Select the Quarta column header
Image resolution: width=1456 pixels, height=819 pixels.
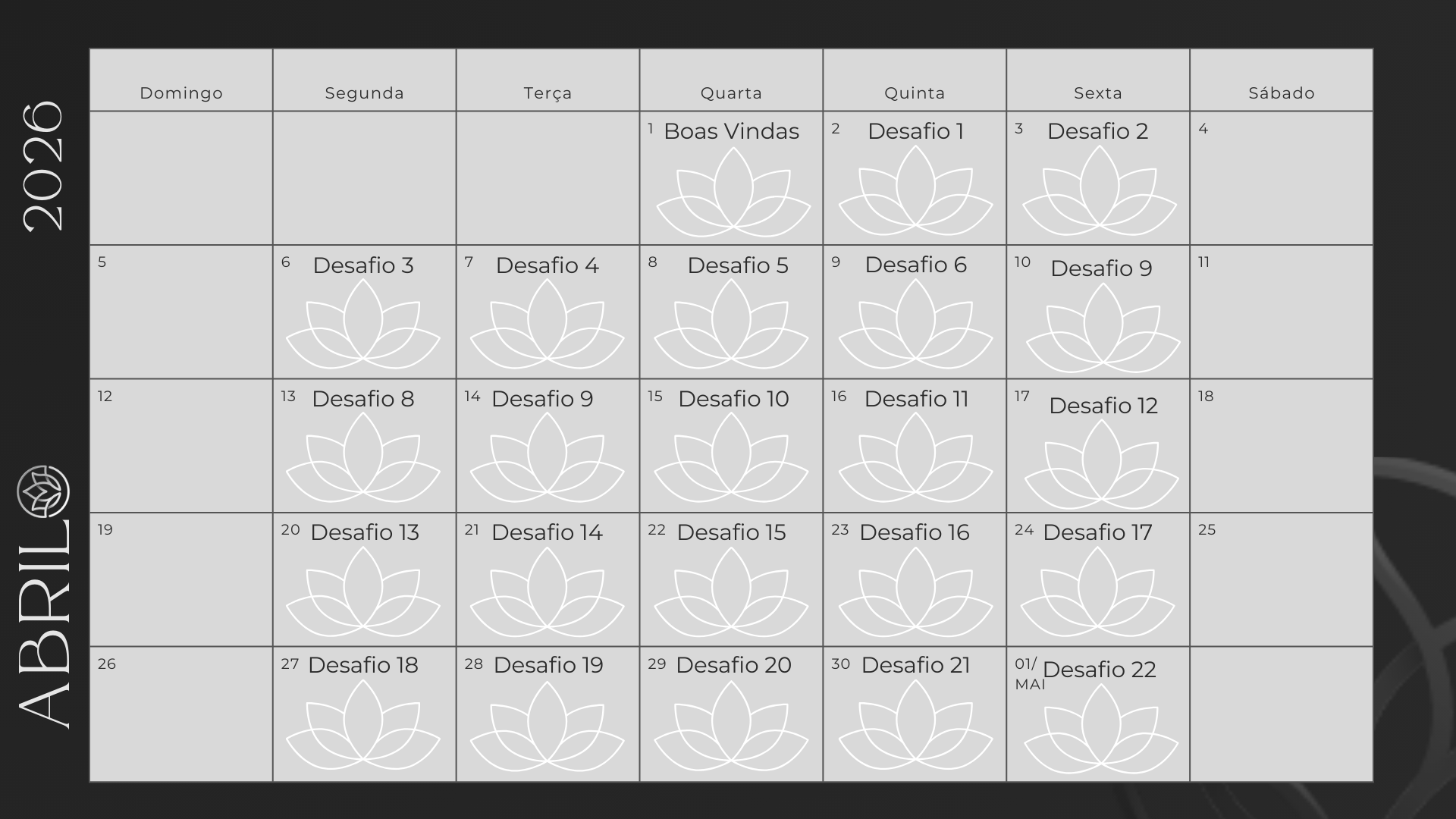click(731, 93)
